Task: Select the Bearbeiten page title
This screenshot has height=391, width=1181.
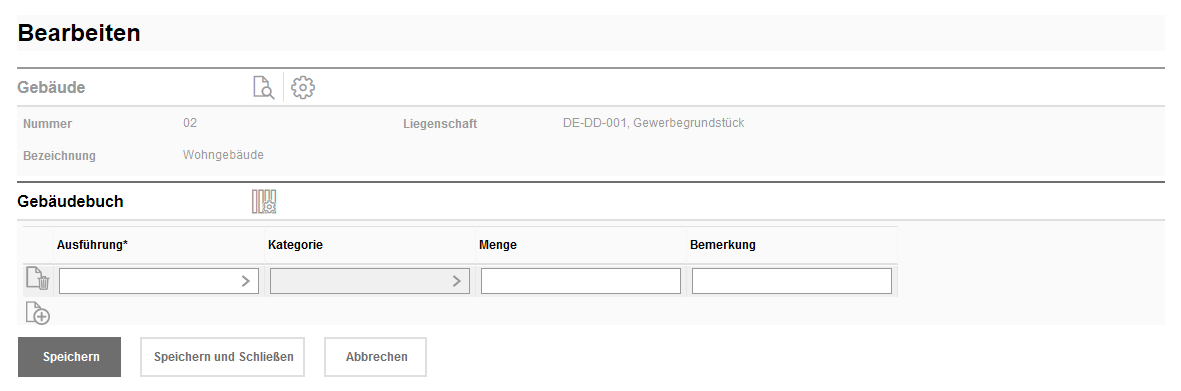Action: click(79, 33)
